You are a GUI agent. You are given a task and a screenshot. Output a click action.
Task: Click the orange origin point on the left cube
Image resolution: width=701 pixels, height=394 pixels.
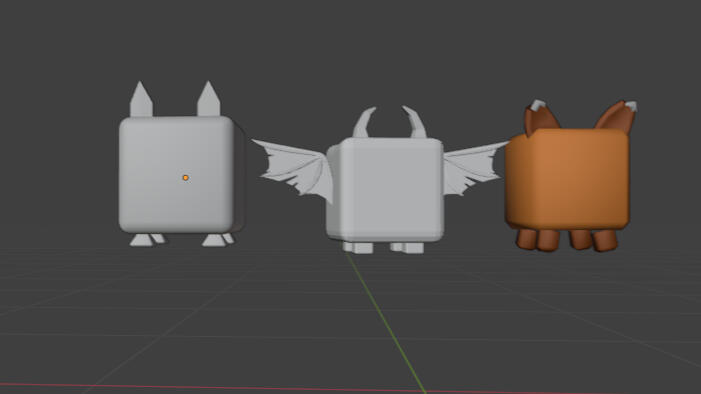(186, 178)
